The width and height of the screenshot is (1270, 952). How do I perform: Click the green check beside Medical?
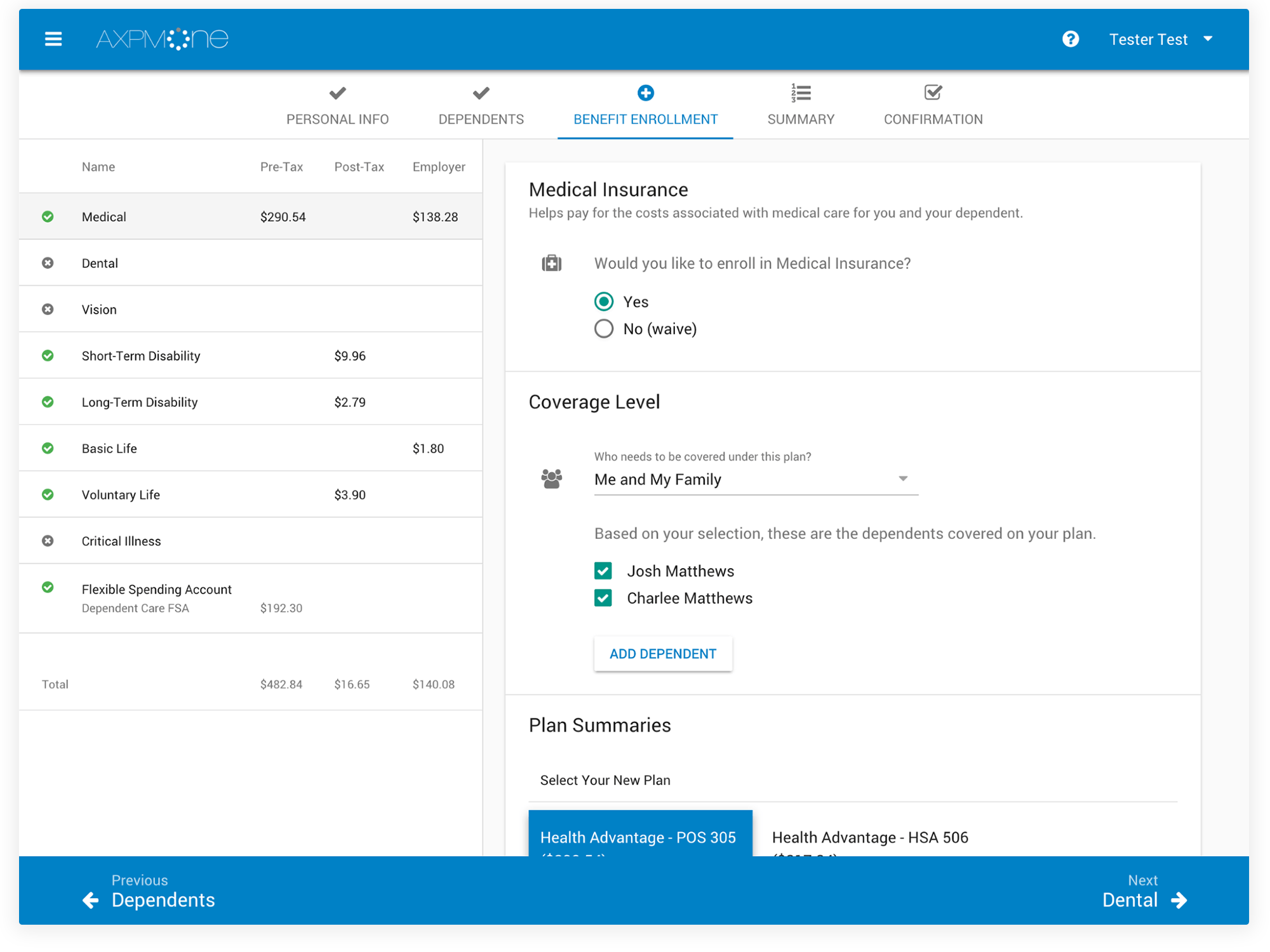click(48, 216)
